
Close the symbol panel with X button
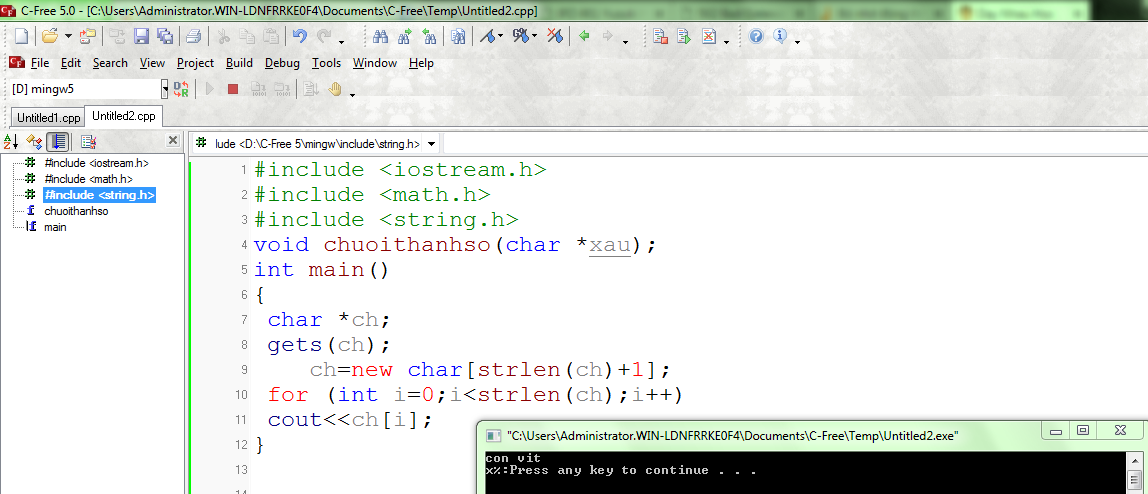(173, 141)
